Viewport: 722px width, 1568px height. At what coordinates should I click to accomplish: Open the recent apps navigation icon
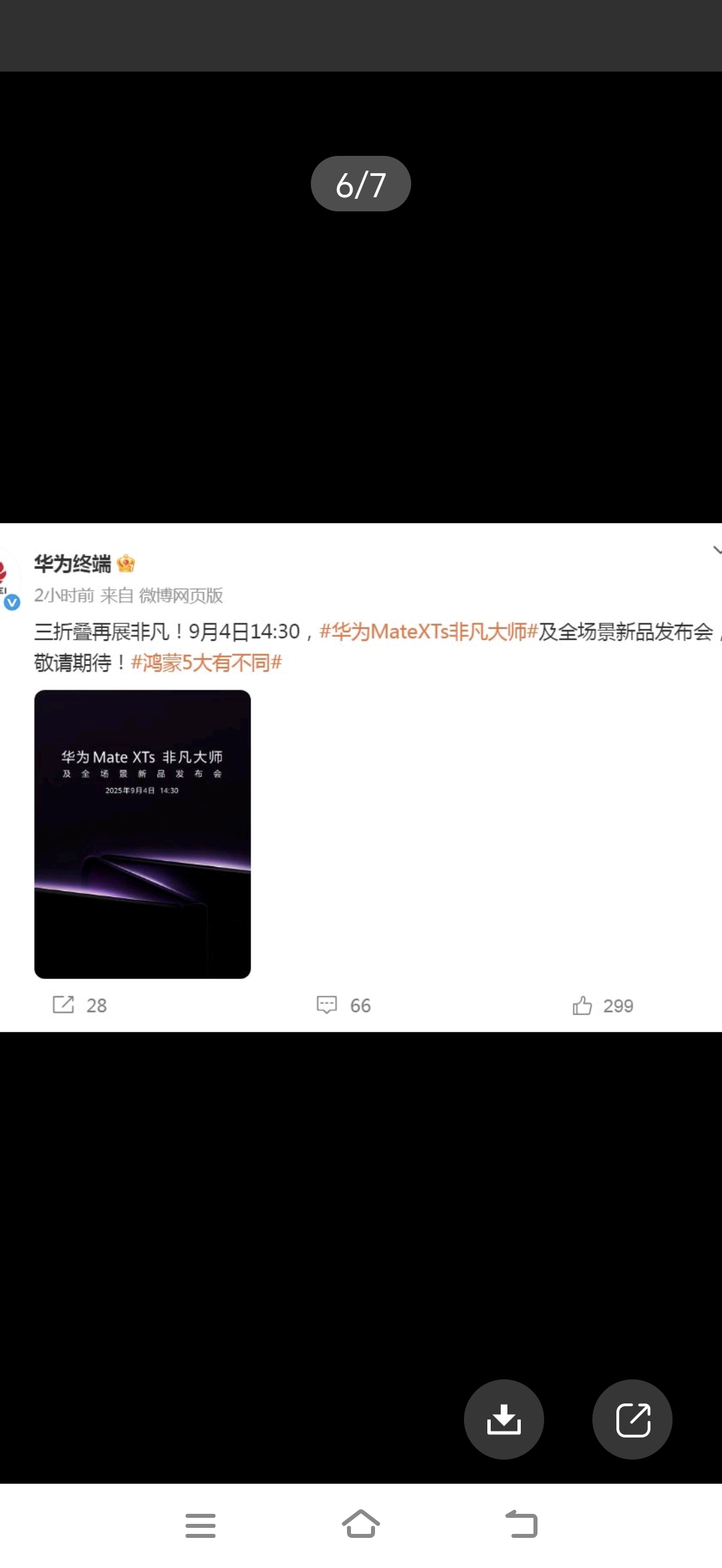pos(201,1525)
